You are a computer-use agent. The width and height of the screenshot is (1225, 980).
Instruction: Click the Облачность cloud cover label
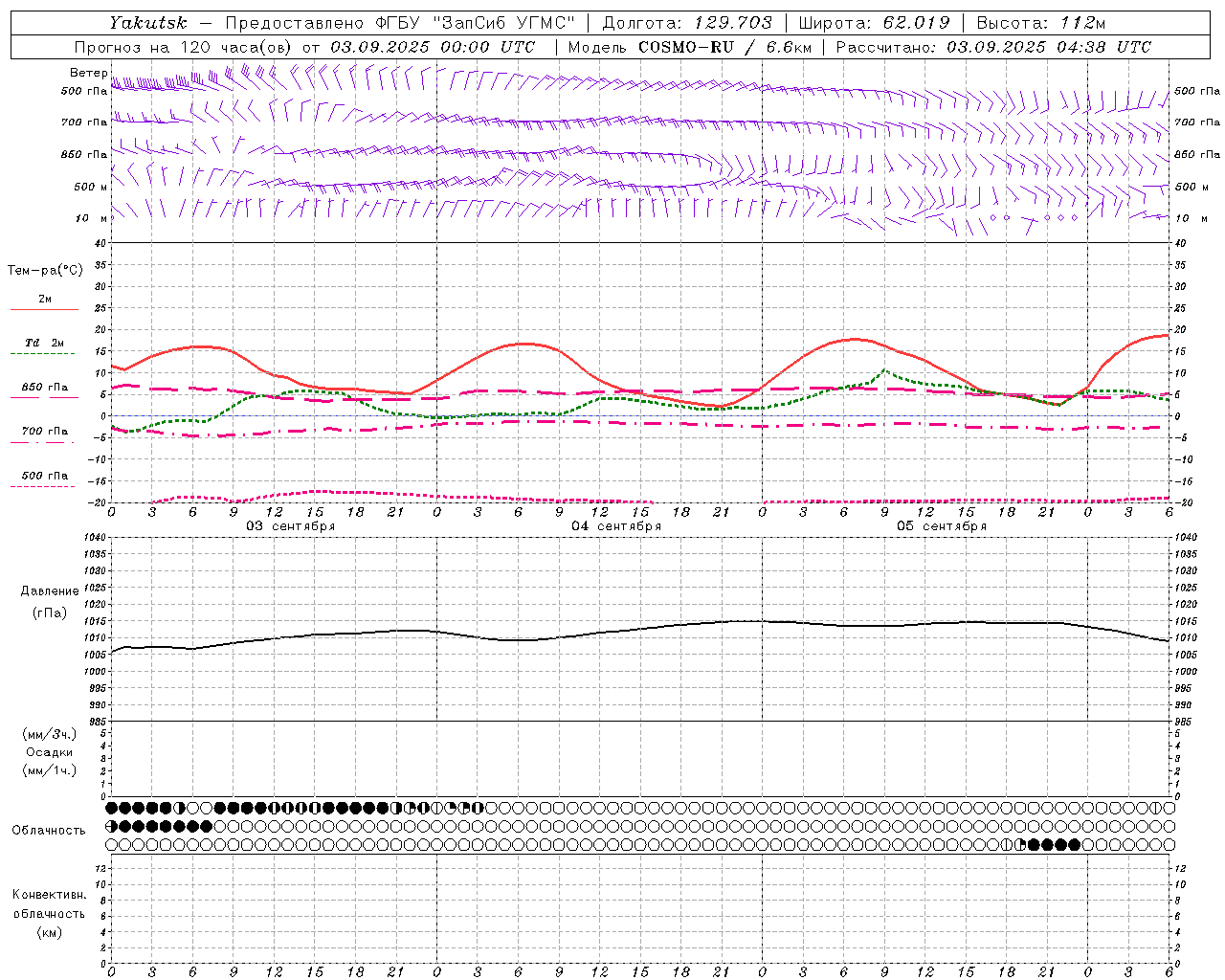pos(49,831)
